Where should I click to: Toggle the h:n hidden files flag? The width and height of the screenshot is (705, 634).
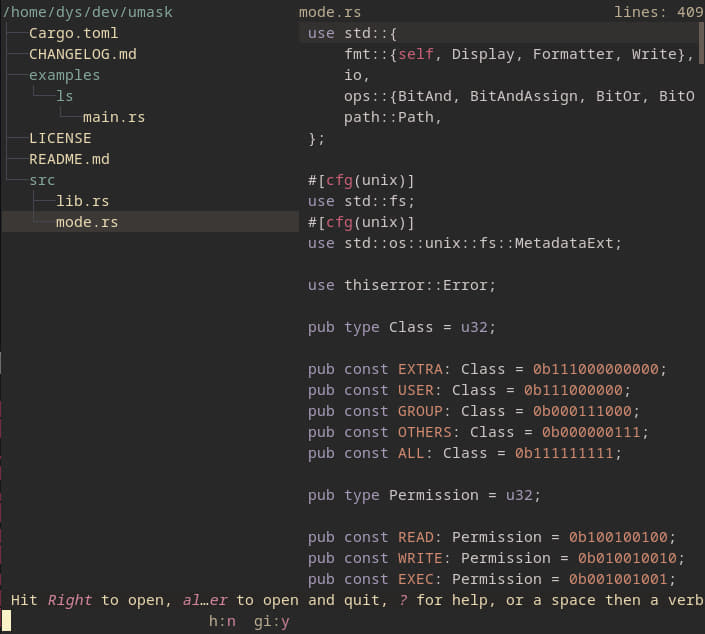[x=222, y=621]
